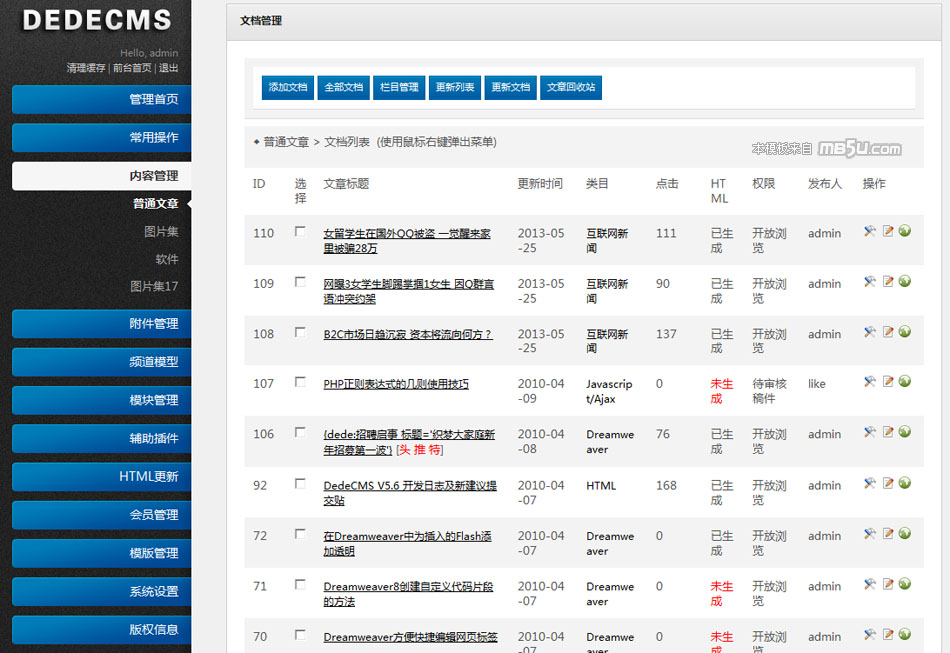This screenshot has width=950, height=653.
Task: Click the tools icon for article 110
Action: pos(870,231)
